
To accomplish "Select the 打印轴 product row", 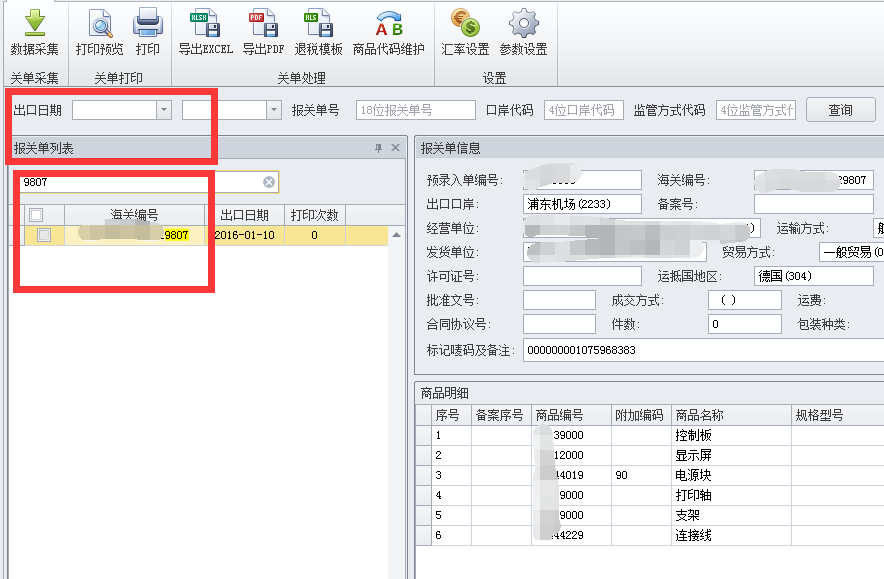I will click(650, 495).
